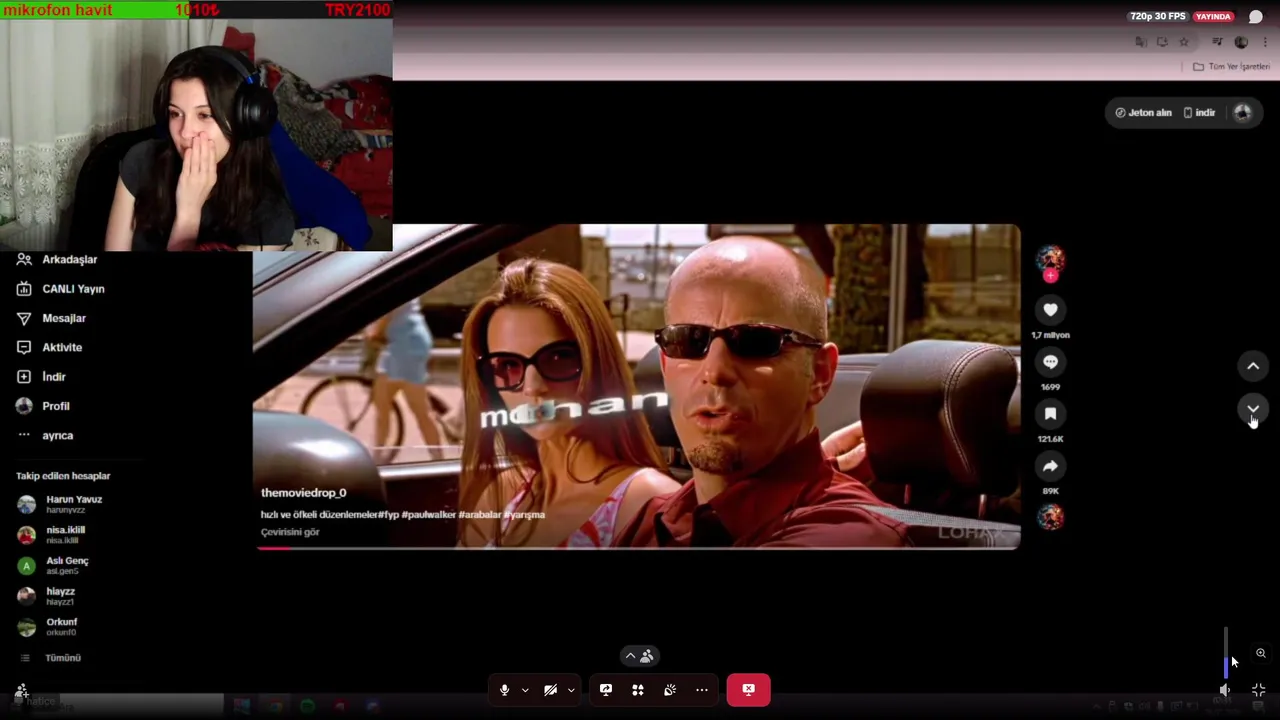Open the browser three-dot menu

pos(1266,42)
